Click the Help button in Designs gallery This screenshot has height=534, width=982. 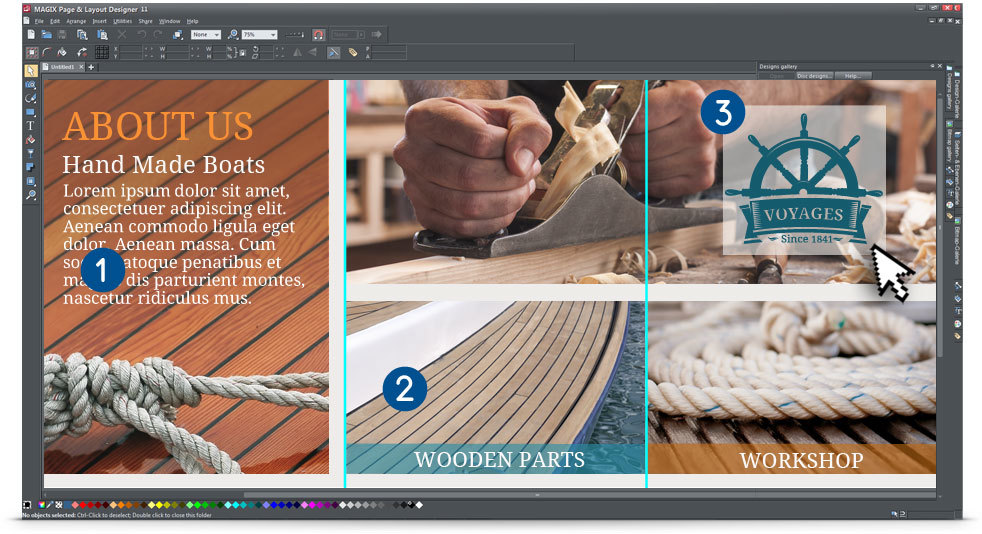853,76
